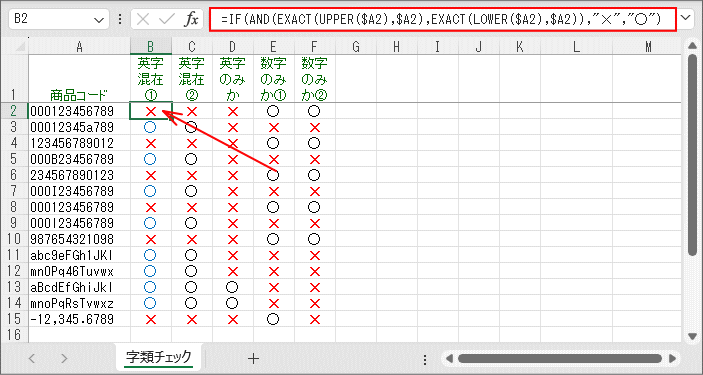
Task: Click the ○ in cell D14
Action: coord(232,303)
